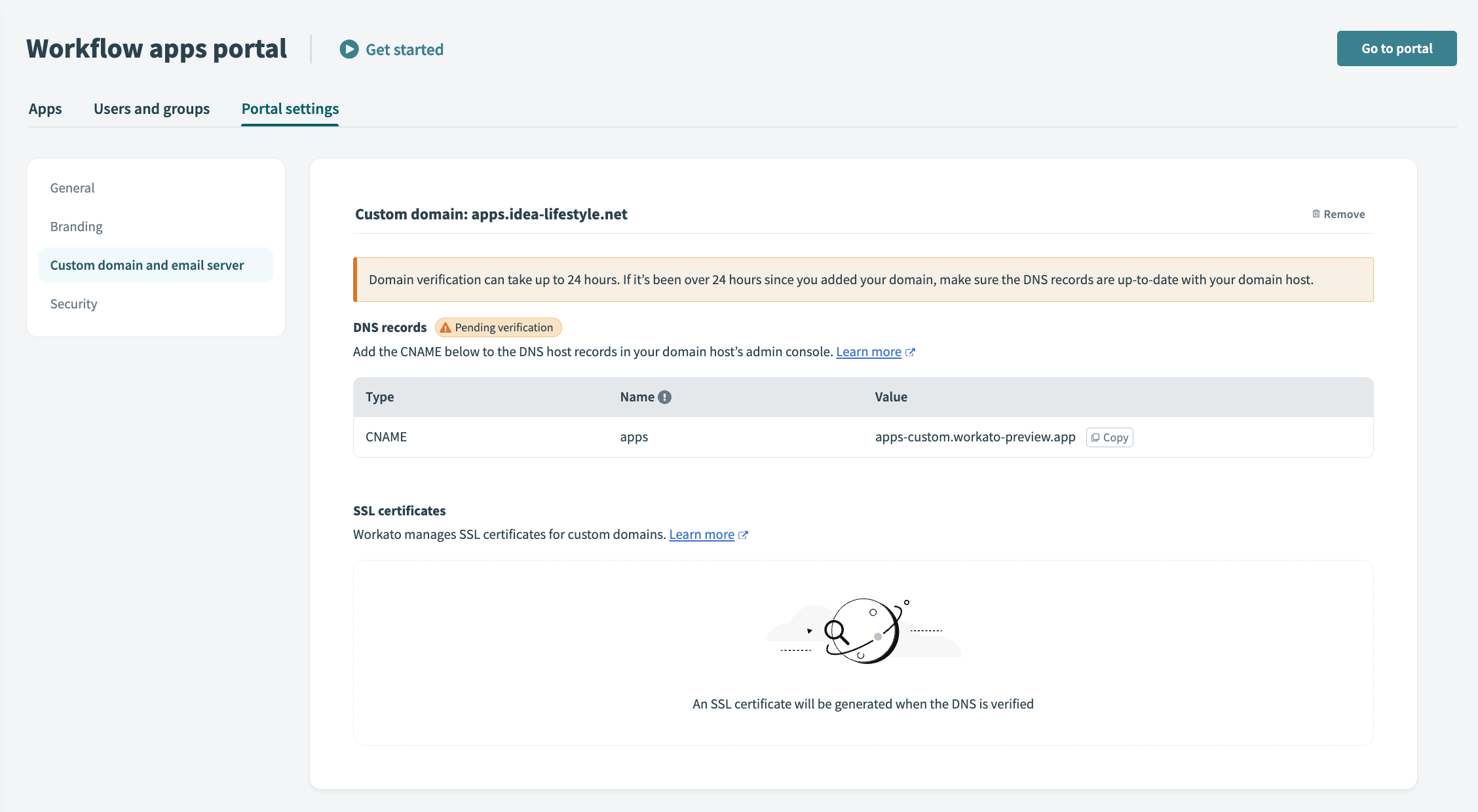Click the trash icon next to Remove
This screenshot has width=1478, height=812.
tap(1315, 213)
